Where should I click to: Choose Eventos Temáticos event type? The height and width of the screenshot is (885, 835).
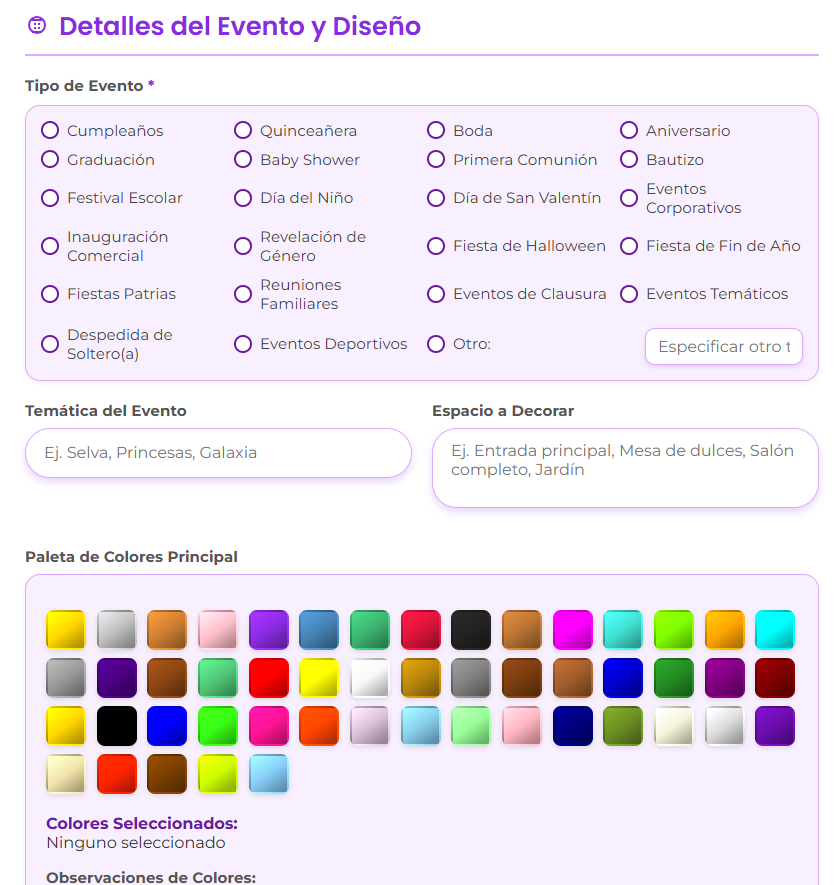pyautogui.click(x=629, y=294)
